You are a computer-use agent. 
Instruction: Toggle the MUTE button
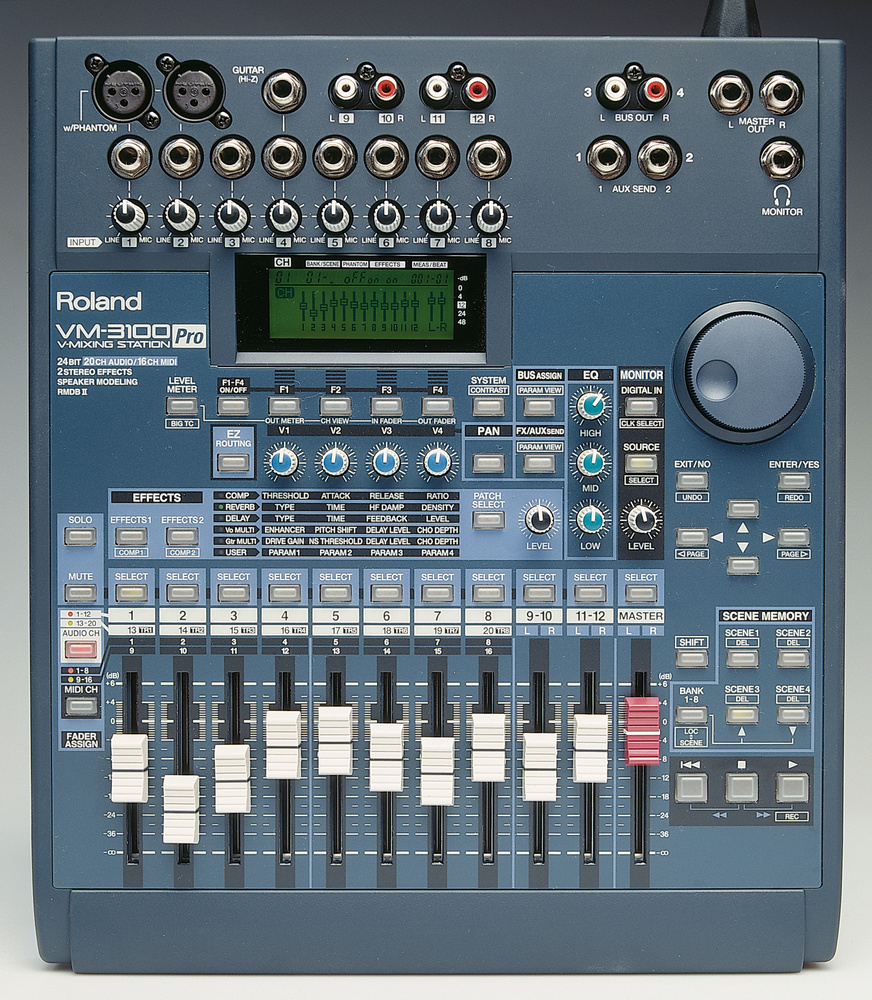[x=79, y=594]
